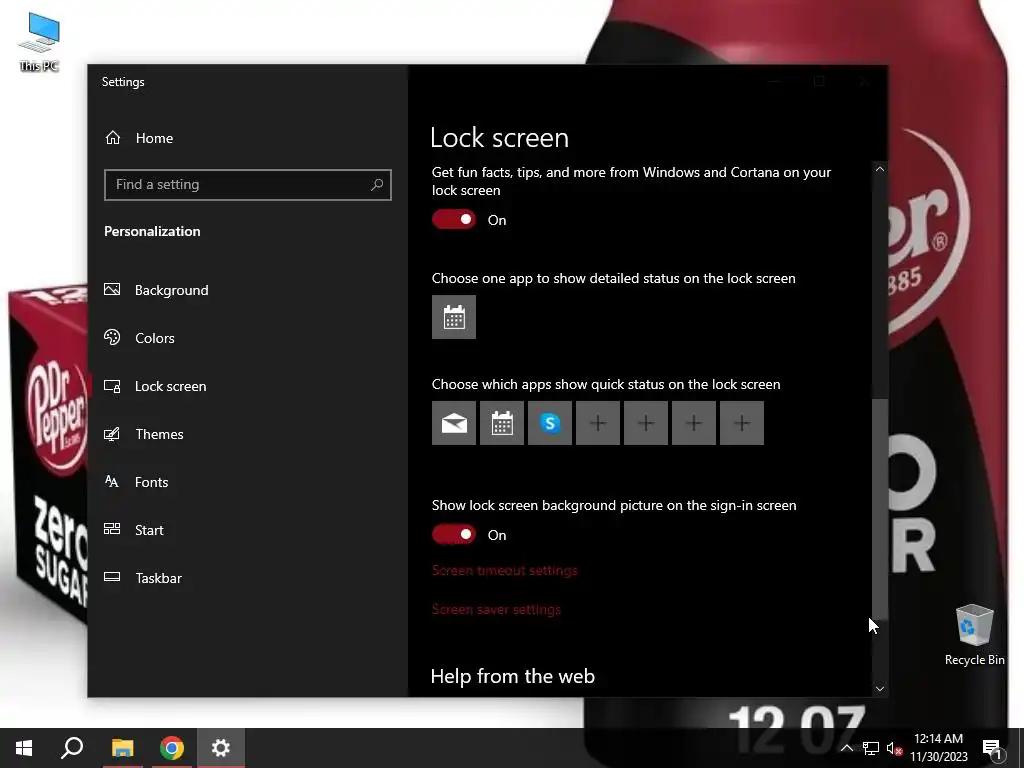Screen dimensions: 1024x768
Task: Change the detailed status Calendar app
Action: click(x=454, y=317)
